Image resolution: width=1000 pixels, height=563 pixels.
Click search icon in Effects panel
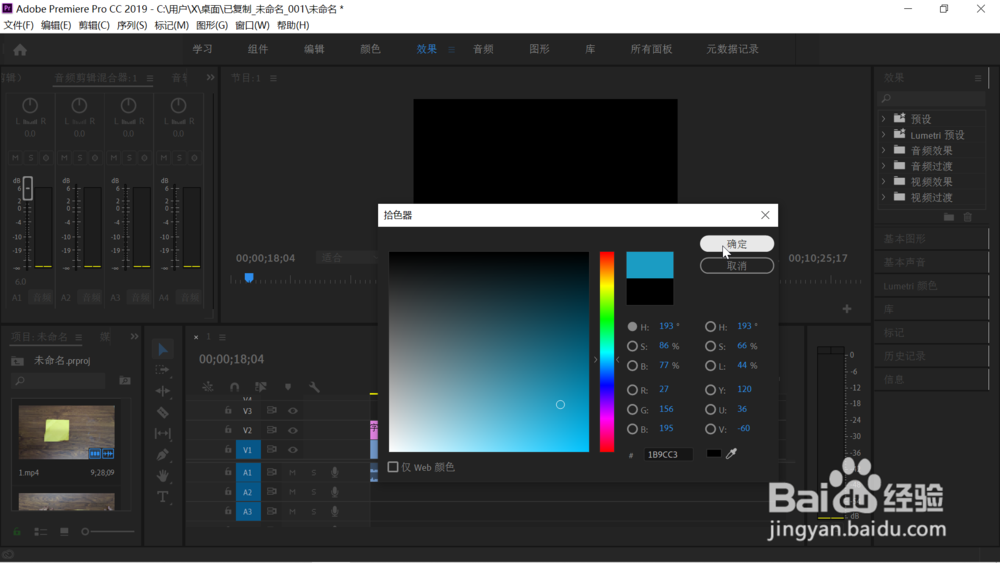pos(886,98)
